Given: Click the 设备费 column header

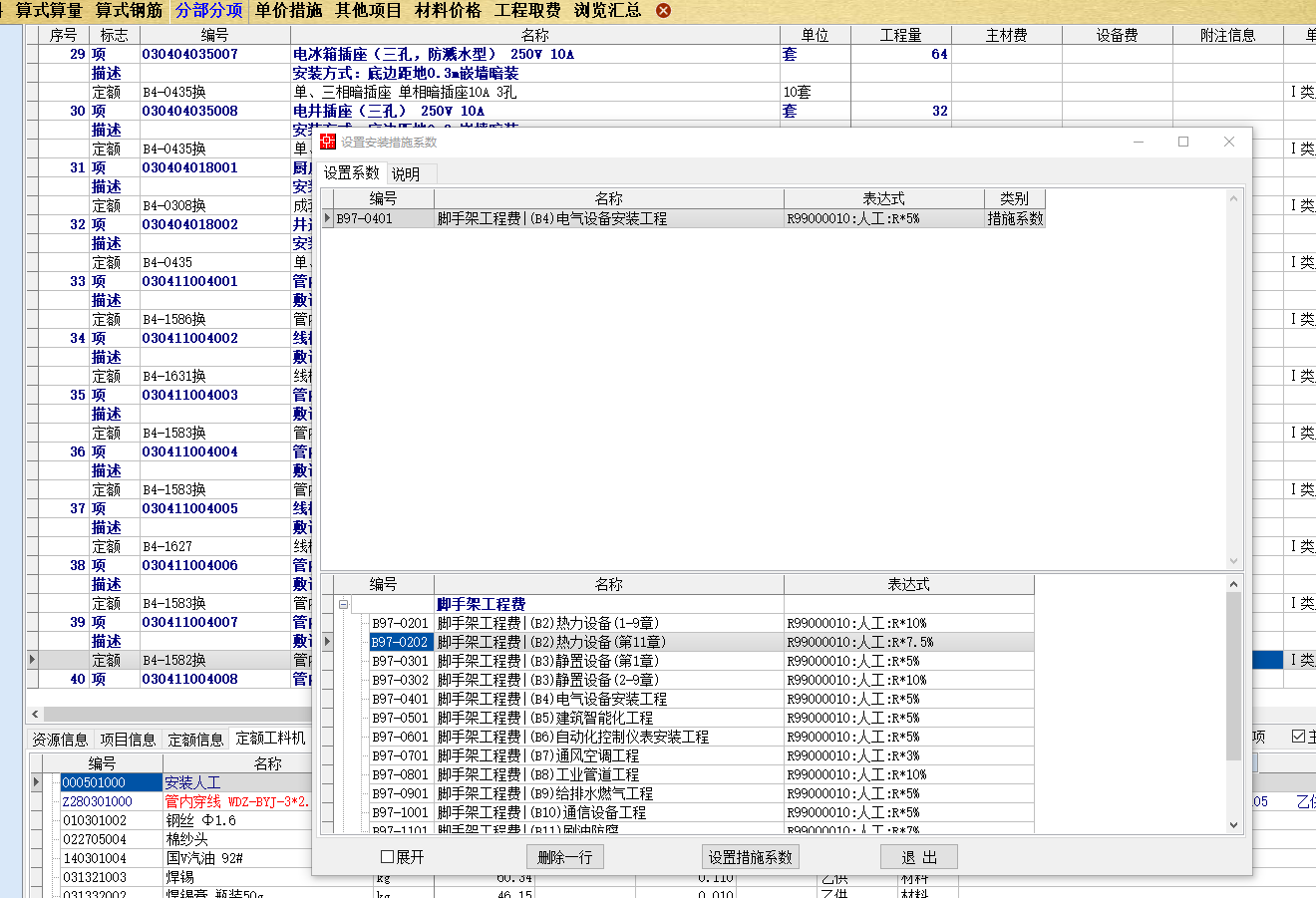Looking at the screenshot, I should (x=1118, y=35).
